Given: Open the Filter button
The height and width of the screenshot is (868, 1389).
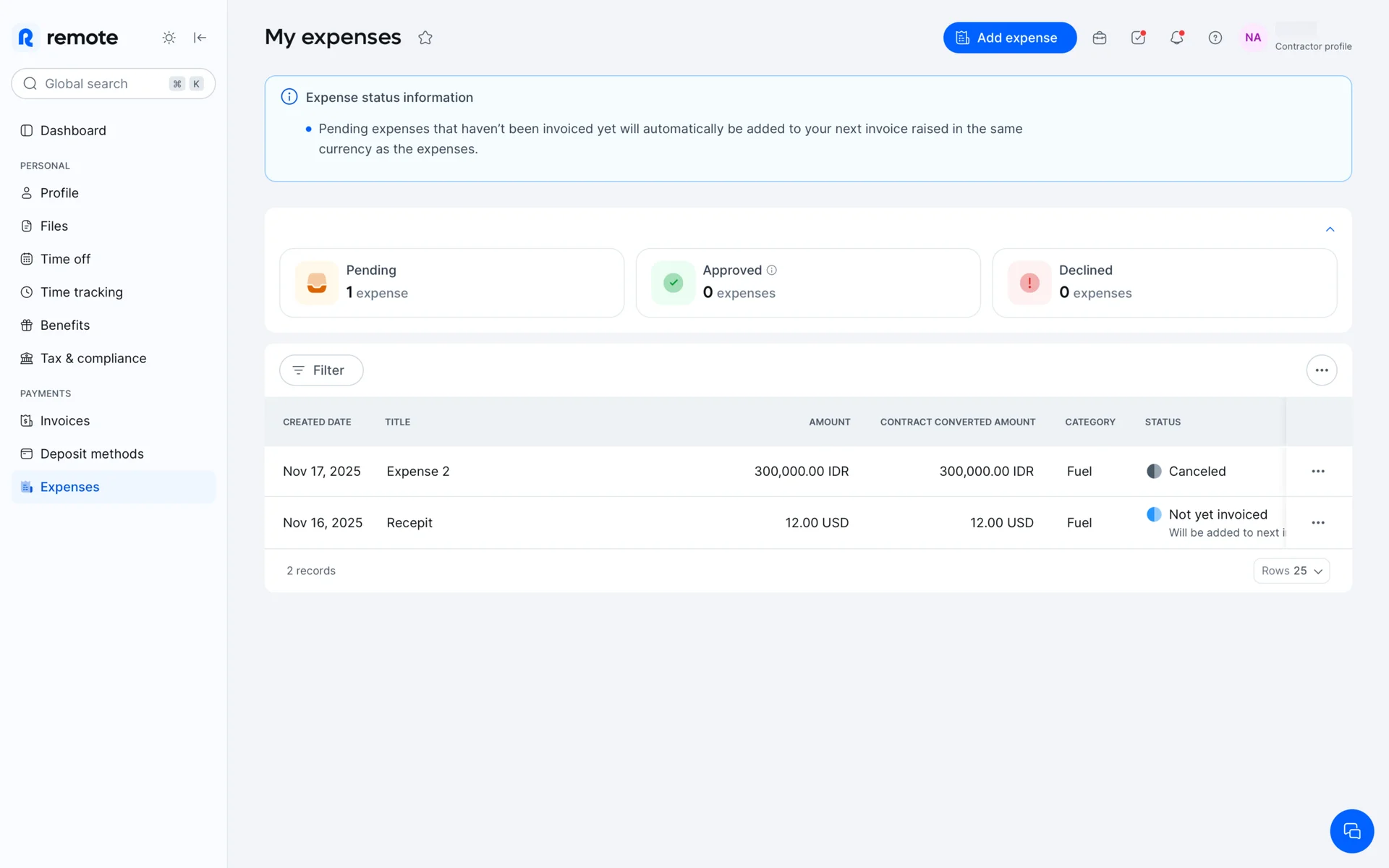Looking at the screenshot, I should (x=321, y=370).
